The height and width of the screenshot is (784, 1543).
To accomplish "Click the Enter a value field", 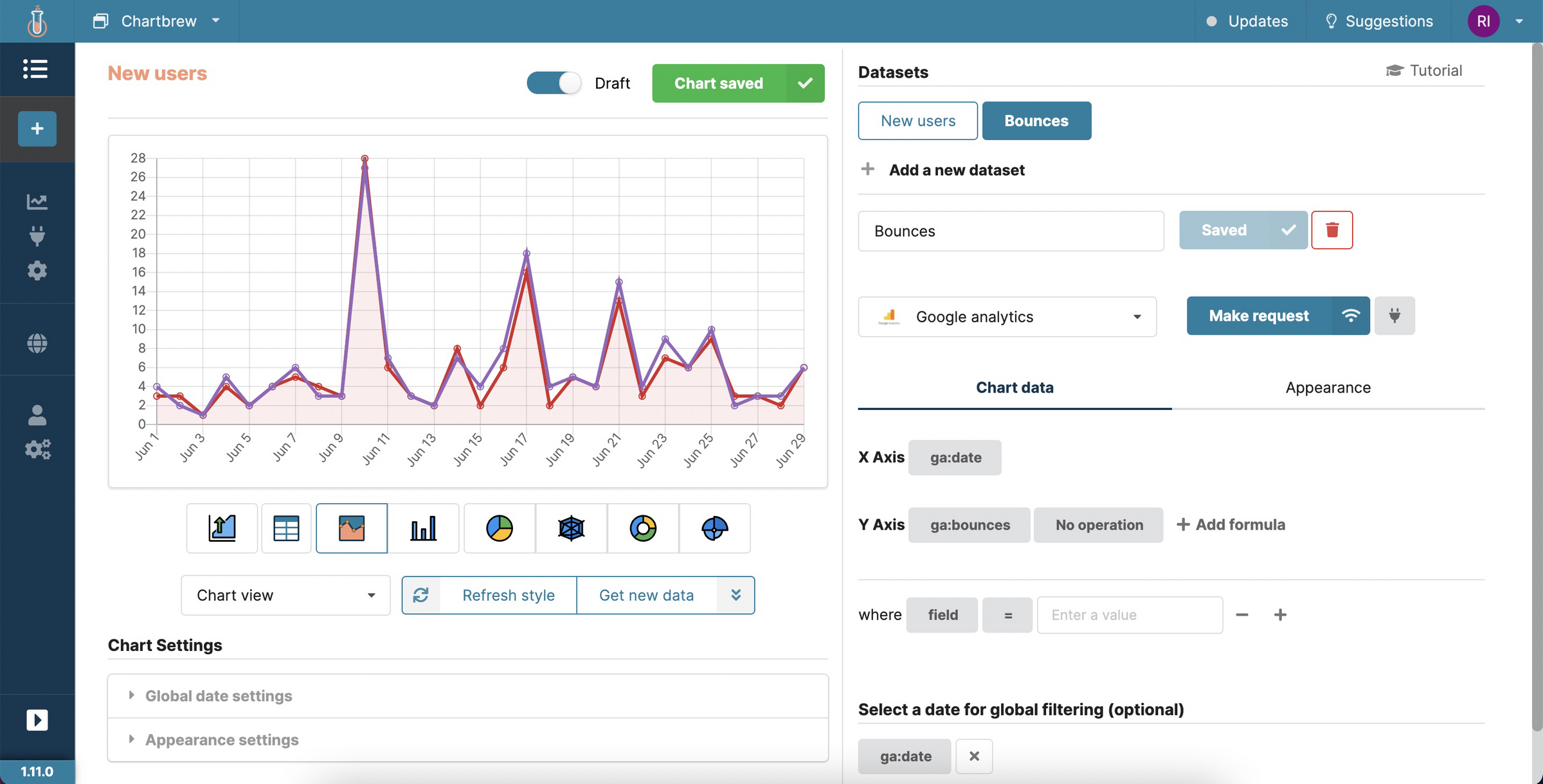I will coord(1130,615).
